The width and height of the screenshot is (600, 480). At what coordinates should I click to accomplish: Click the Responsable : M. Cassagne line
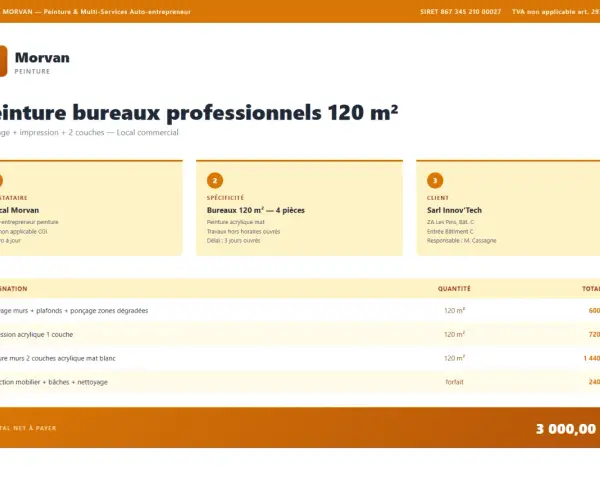[461, 241]
